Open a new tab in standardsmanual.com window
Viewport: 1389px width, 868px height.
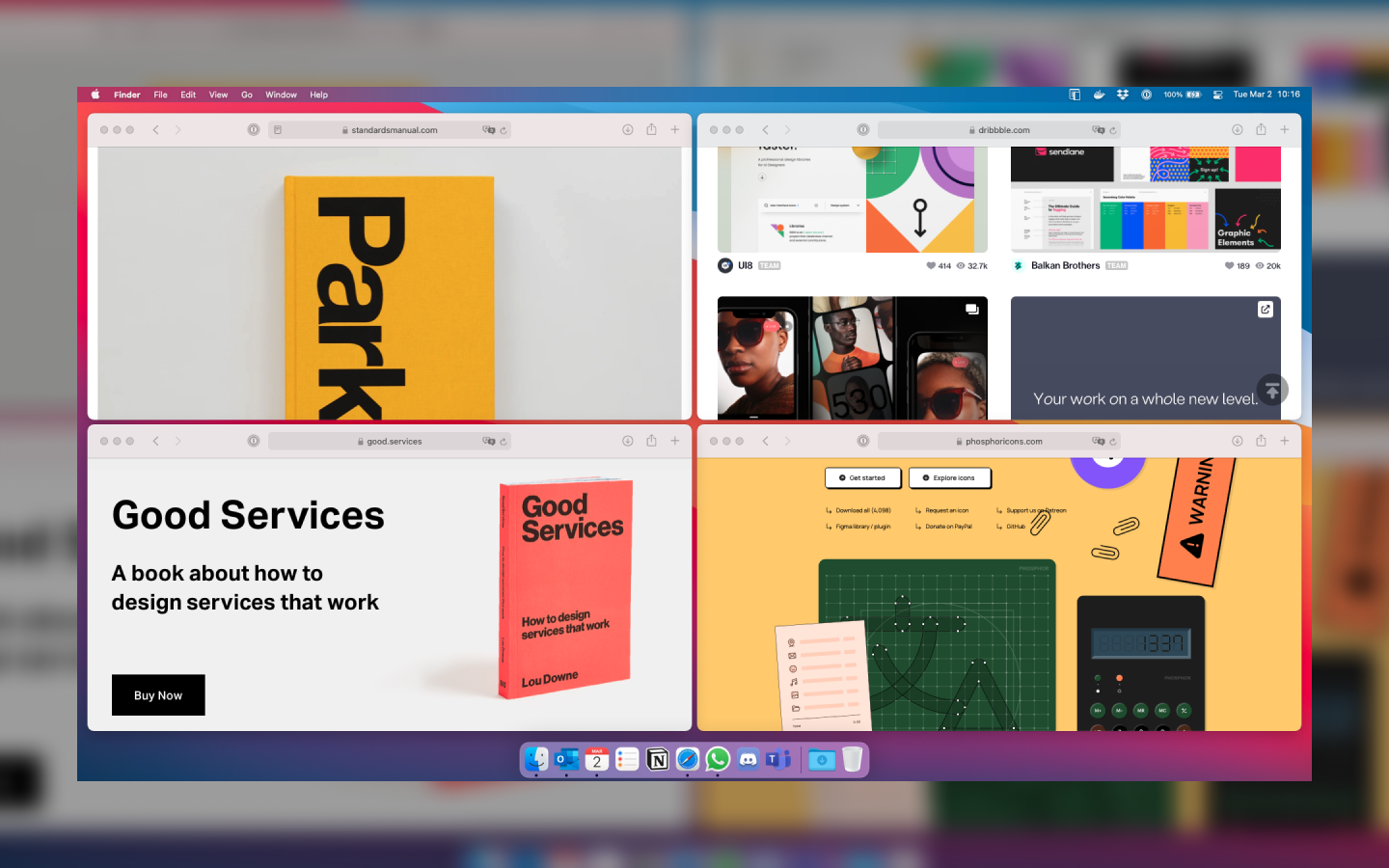tap(675, 129)
